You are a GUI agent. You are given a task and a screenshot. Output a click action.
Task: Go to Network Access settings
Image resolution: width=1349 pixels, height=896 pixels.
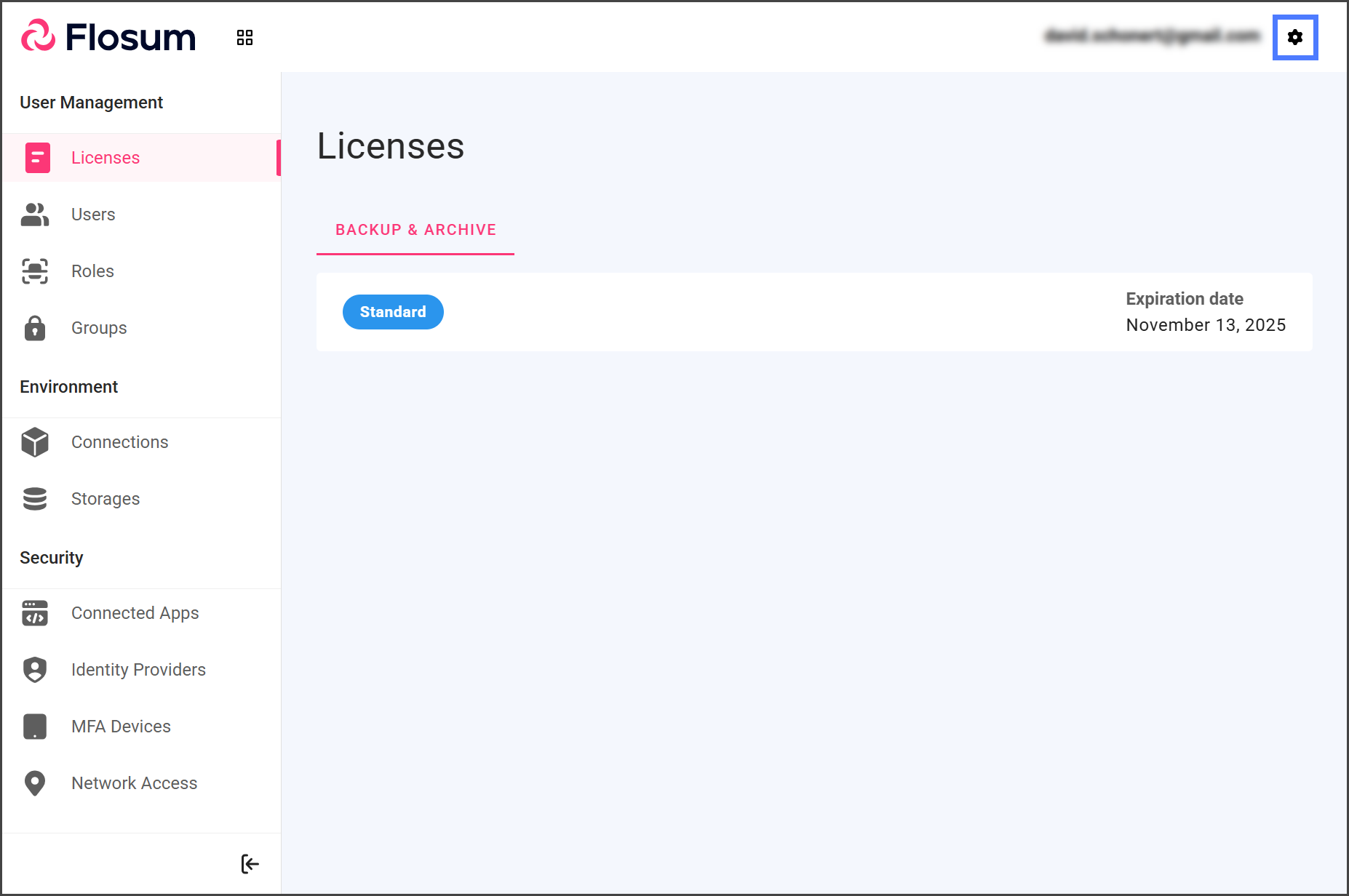point(134,783)
